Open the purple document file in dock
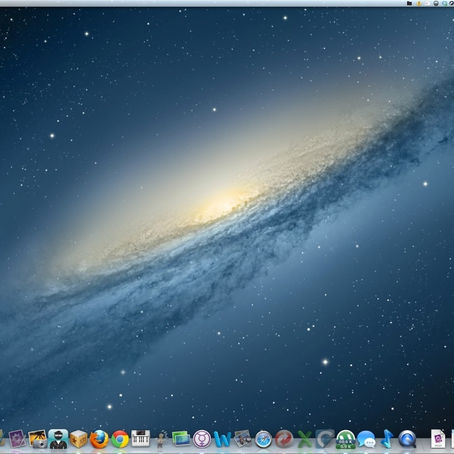This screenshot has height=454, width=454. [x=438, y=439]
